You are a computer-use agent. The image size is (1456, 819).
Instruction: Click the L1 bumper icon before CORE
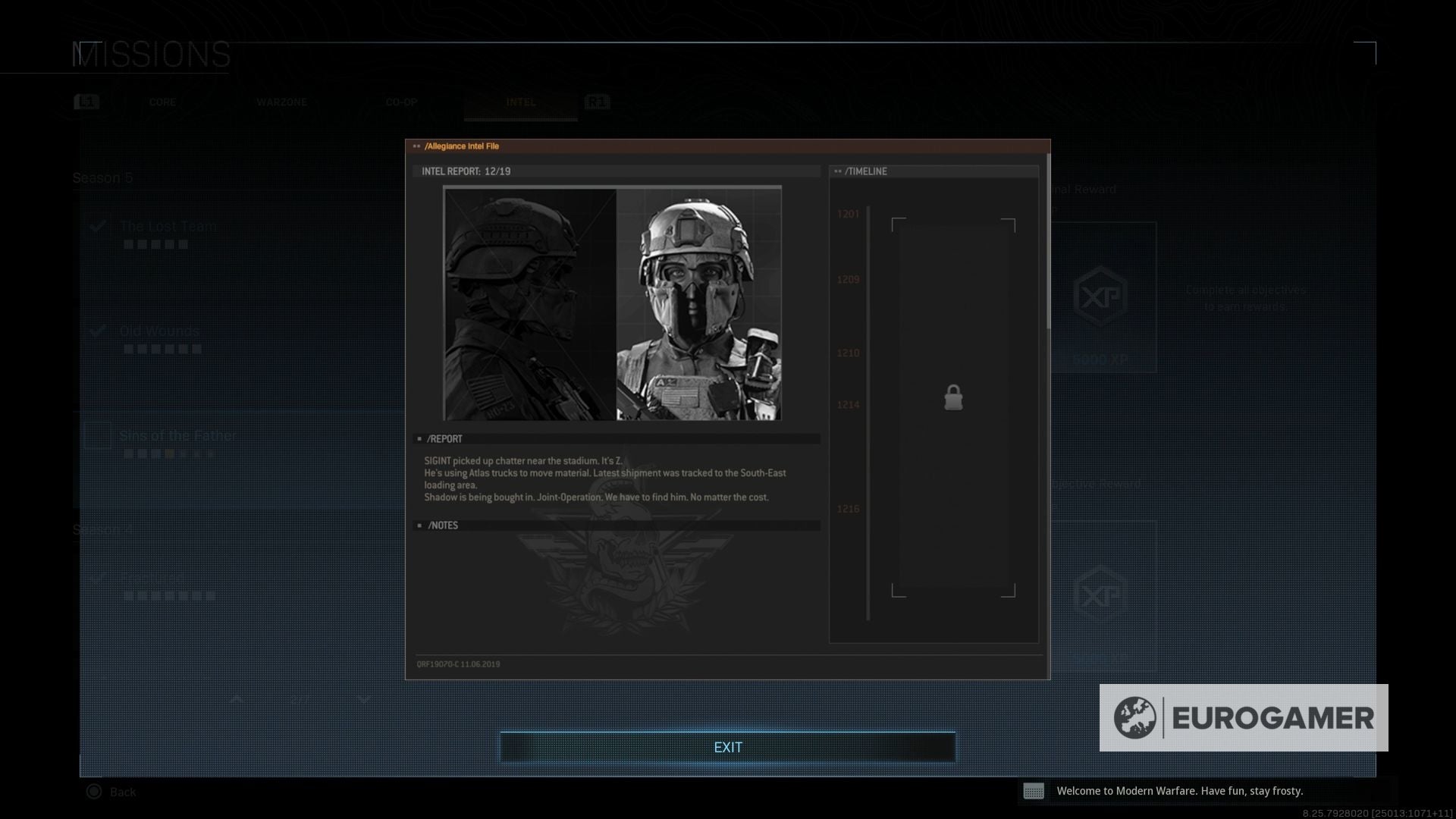(86, 102)
